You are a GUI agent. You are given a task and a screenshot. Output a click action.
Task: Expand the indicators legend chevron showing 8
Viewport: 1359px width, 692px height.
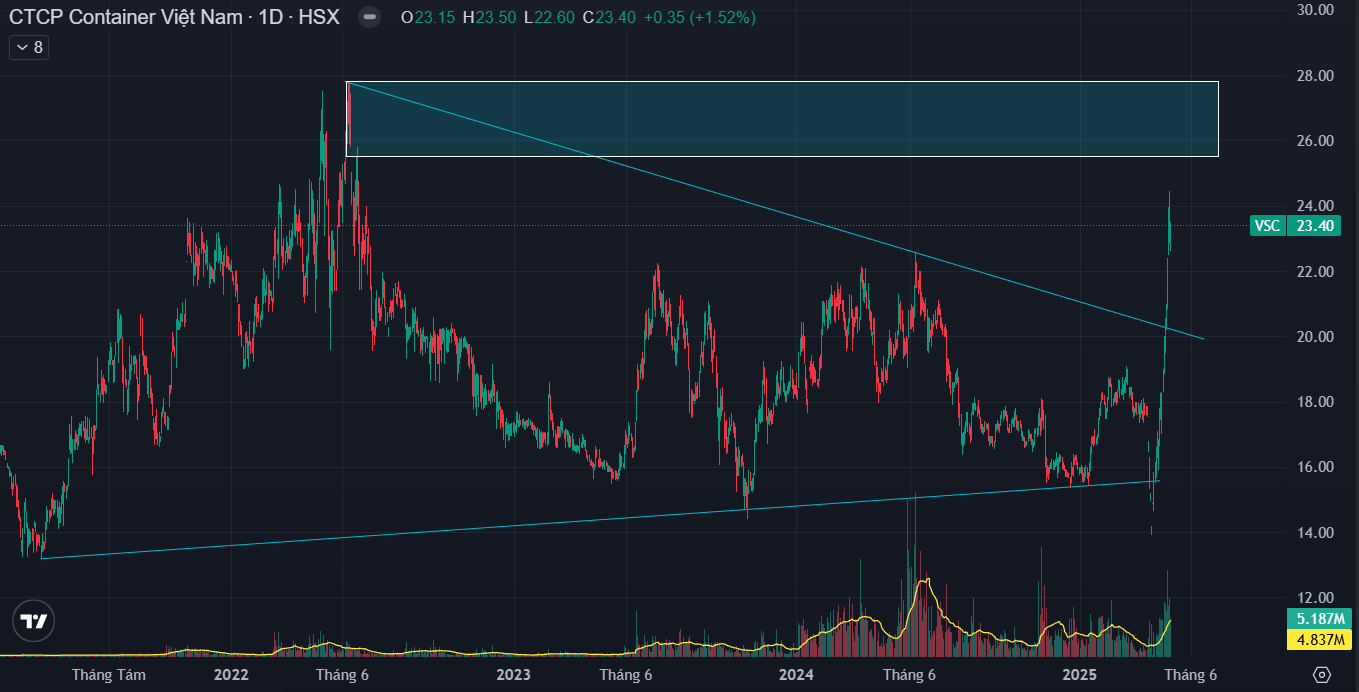(29, 47)
